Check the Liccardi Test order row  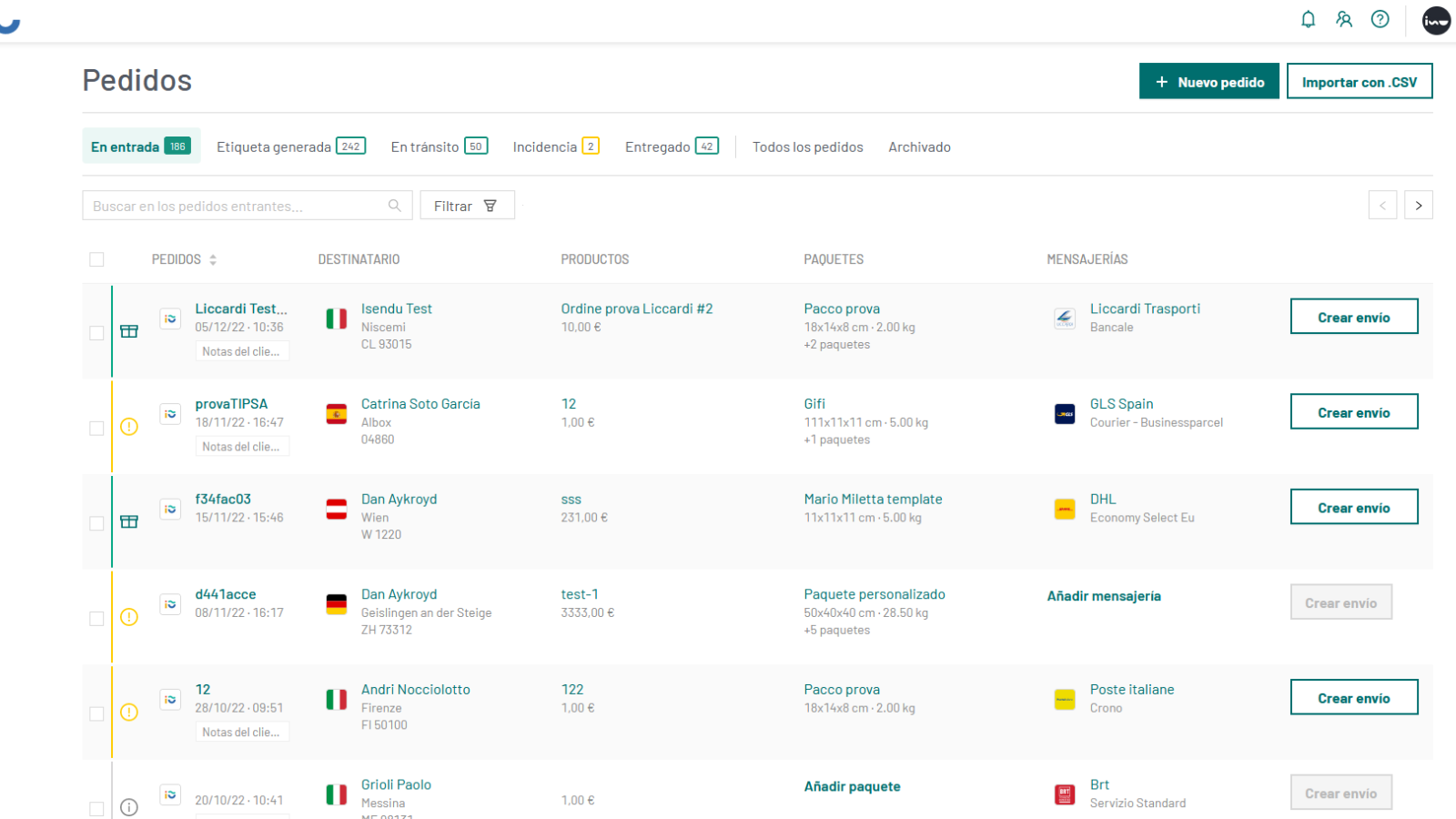point(96,333)
